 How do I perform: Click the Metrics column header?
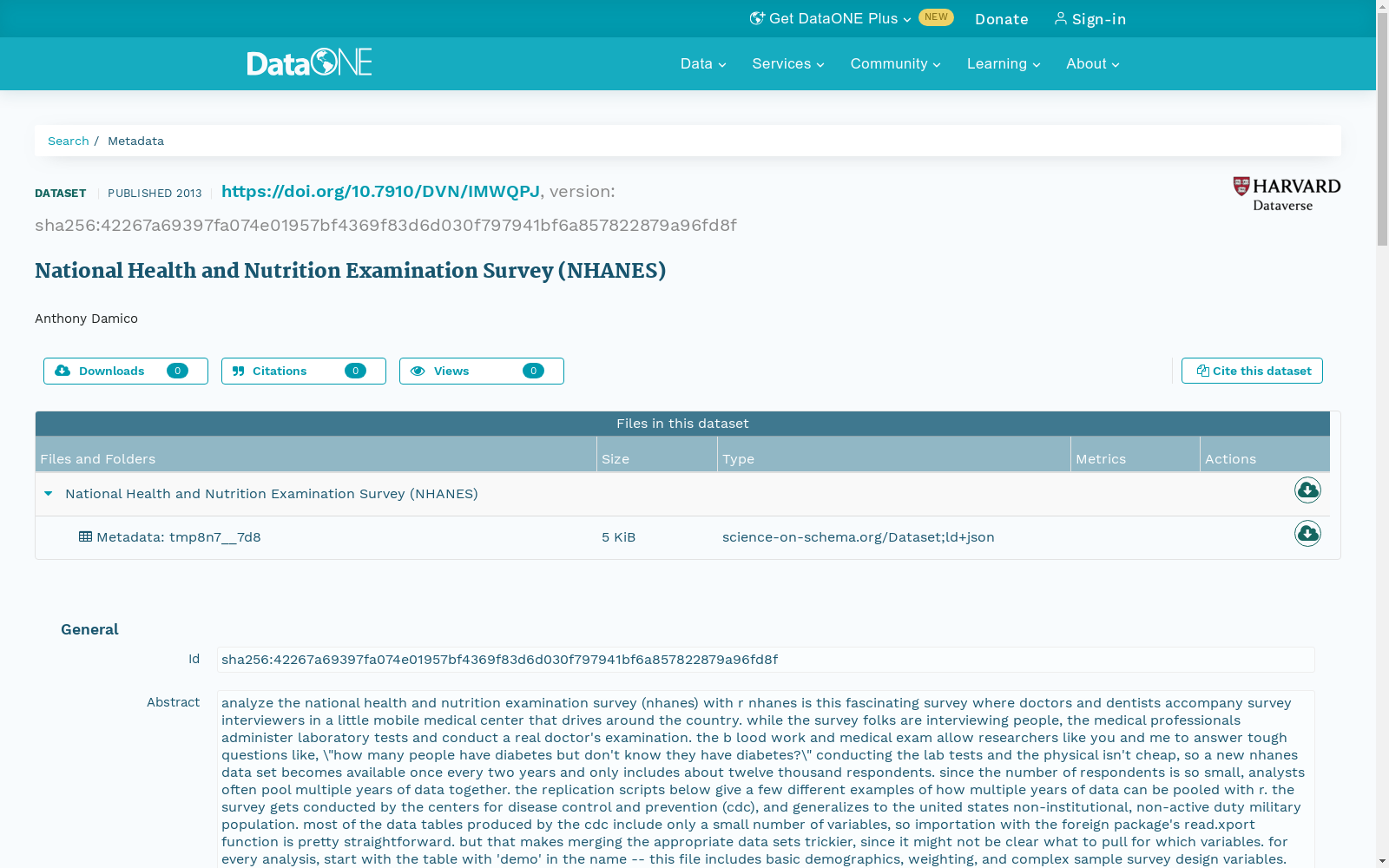pyautogui.click(x=1136, y=454)
